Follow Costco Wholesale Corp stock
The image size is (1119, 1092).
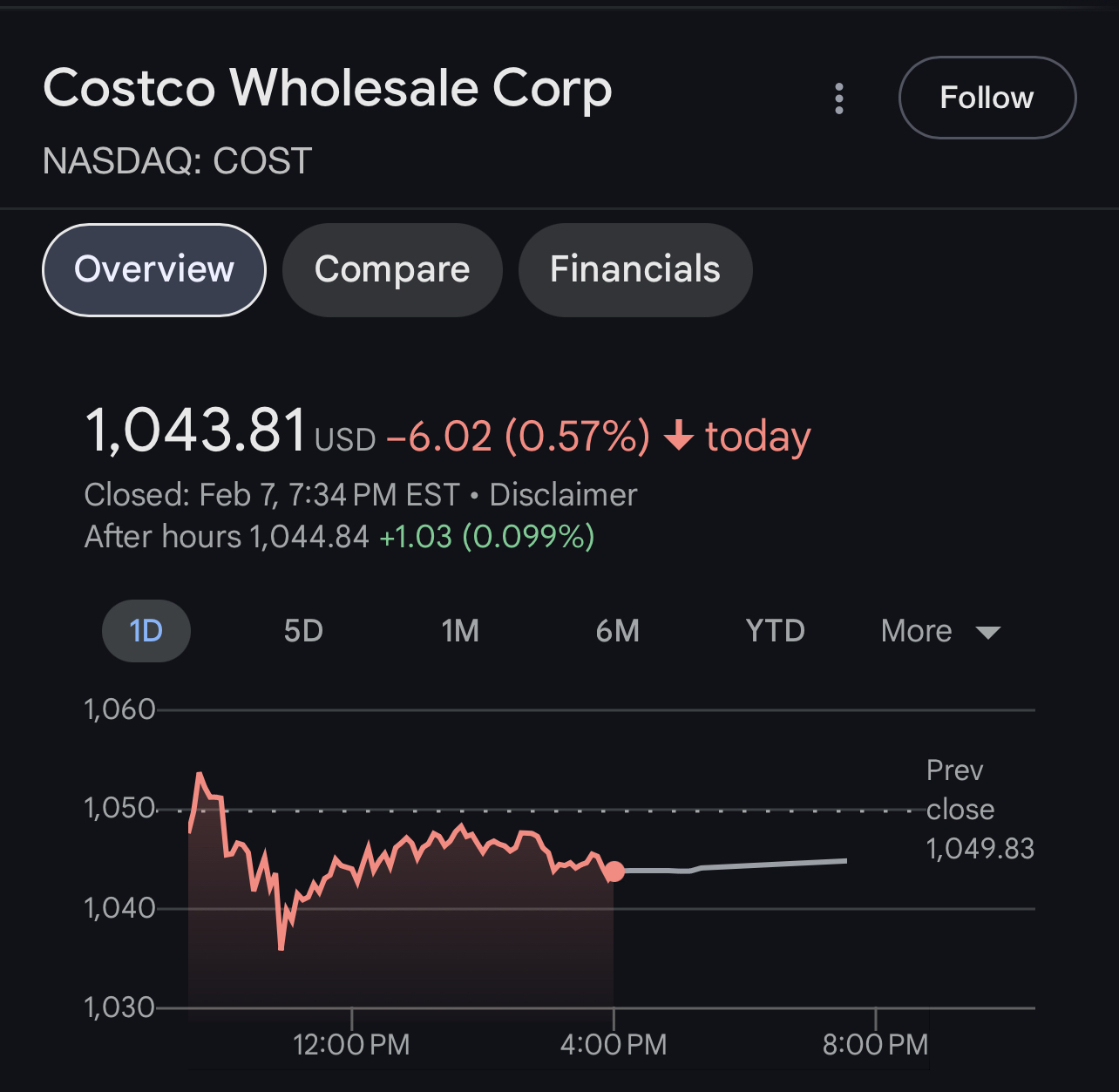pyautogui.click(x=987, y=98)
